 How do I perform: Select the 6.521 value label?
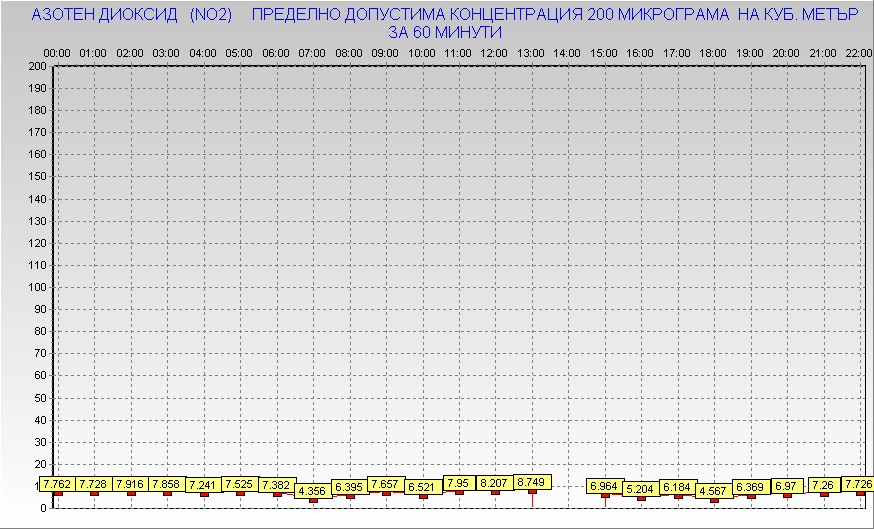click(x=421, y=487)
